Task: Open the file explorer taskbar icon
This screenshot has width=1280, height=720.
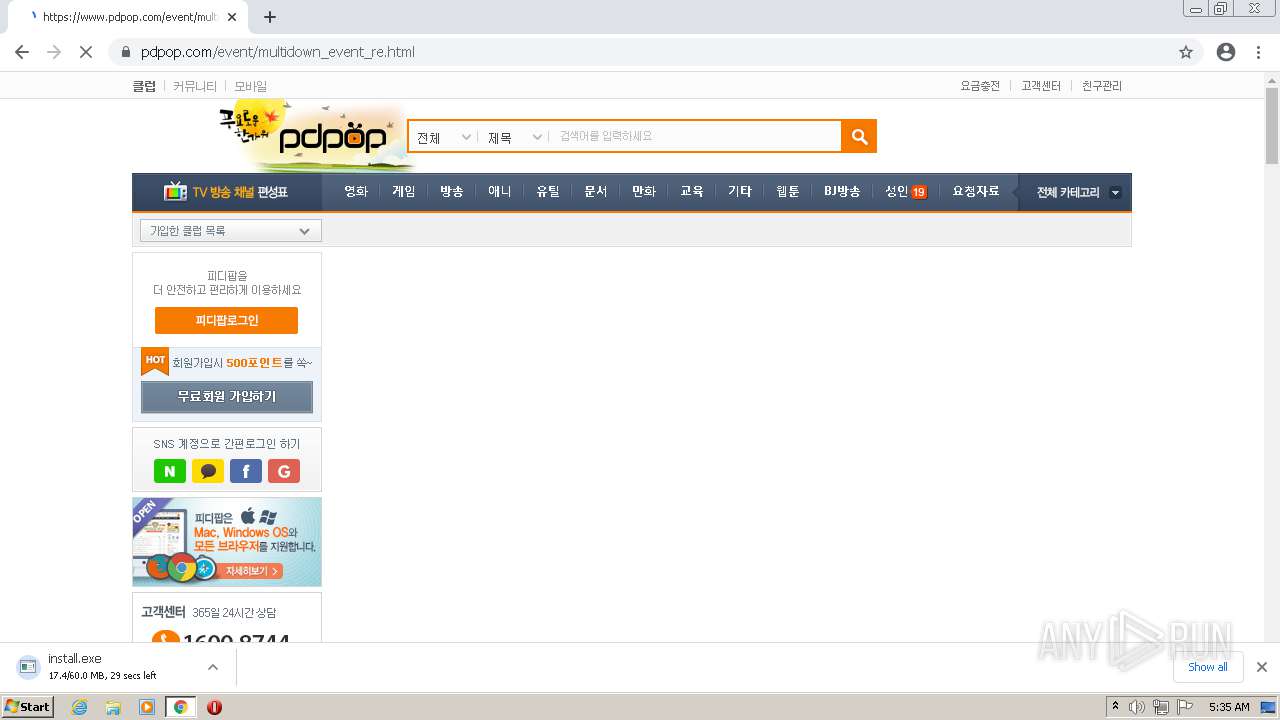Action: coord(113,707)
